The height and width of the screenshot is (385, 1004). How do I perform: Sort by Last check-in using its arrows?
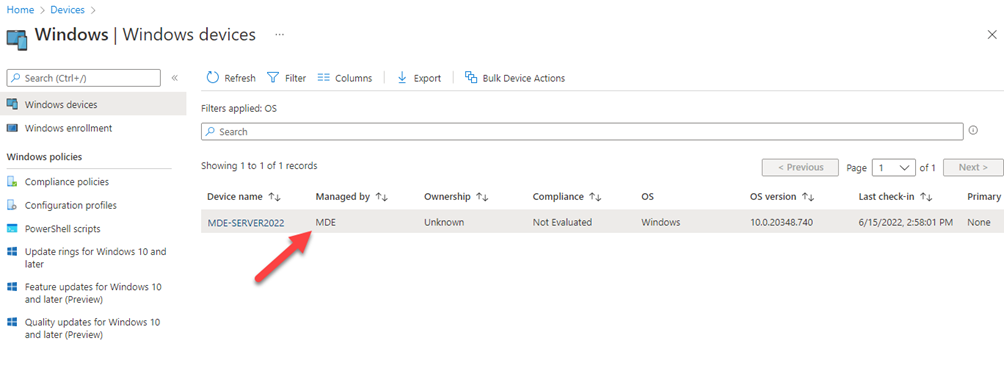point(926,197)
